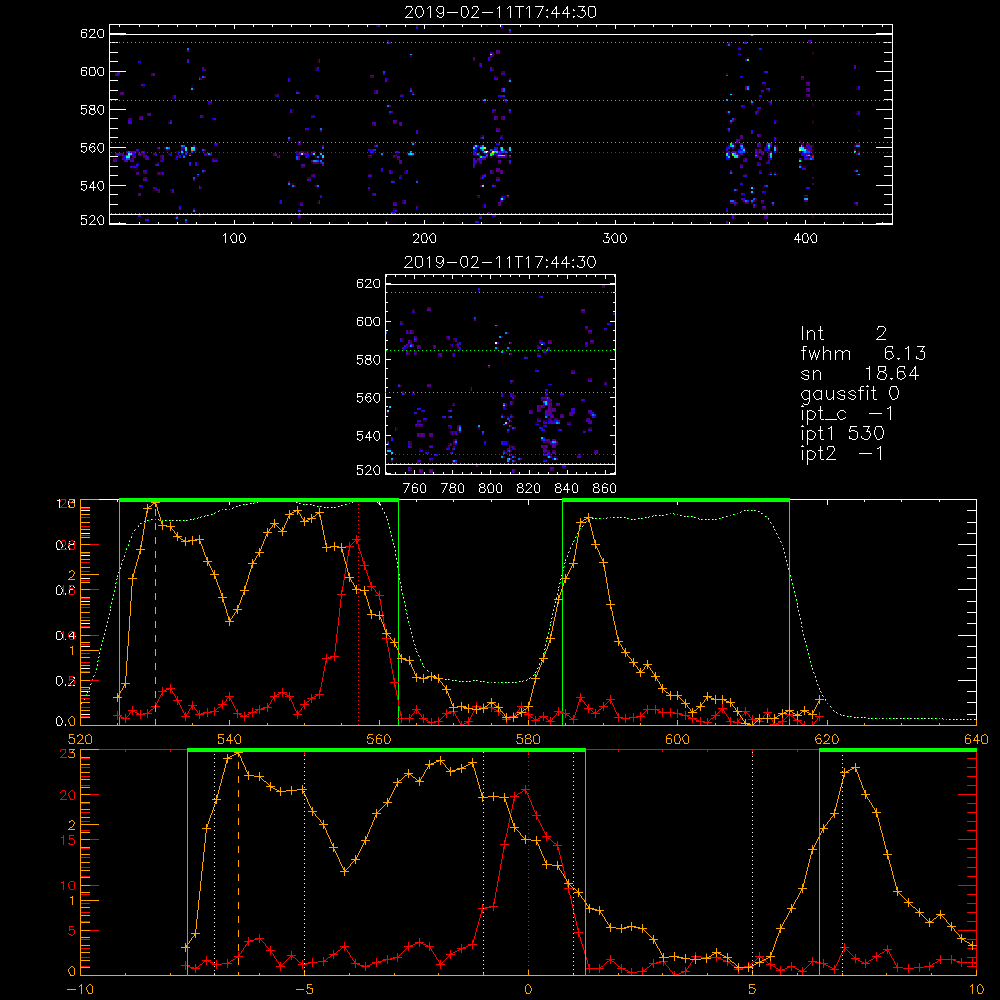Click y-axis label 600 on middle plot
1000x1000 pixels.
click(x=368, y=321)
